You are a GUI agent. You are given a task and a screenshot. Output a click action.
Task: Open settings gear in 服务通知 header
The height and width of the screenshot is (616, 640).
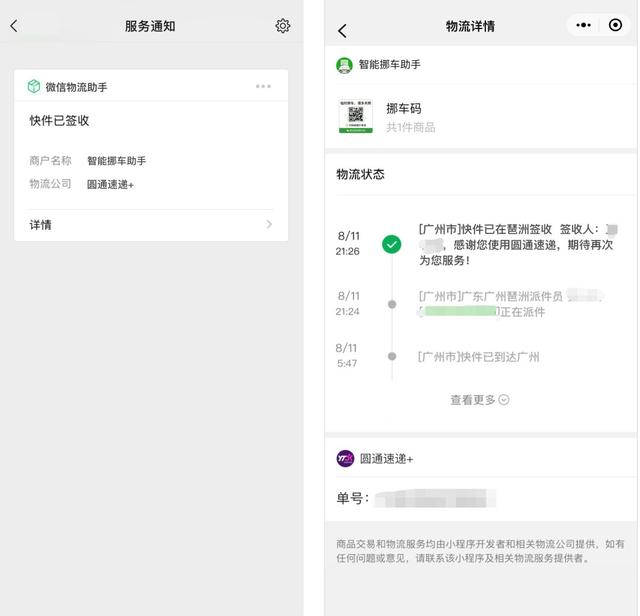point(282,26)
